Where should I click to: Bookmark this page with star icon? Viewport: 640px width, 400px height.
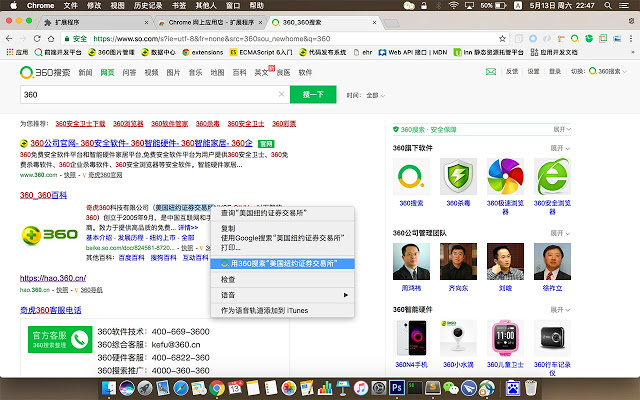point(502,38)
